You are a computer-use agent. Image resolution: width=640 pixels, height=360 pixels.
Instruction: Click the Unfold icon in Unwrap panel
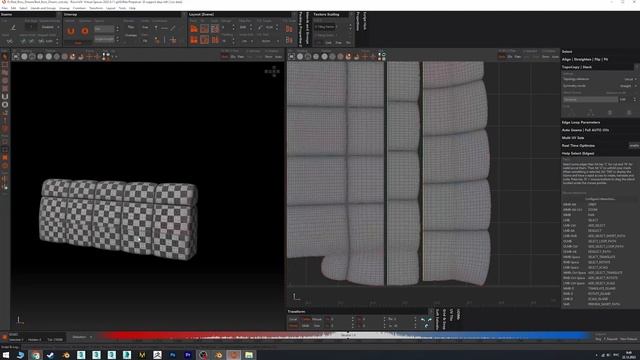[x=71, y=31]
